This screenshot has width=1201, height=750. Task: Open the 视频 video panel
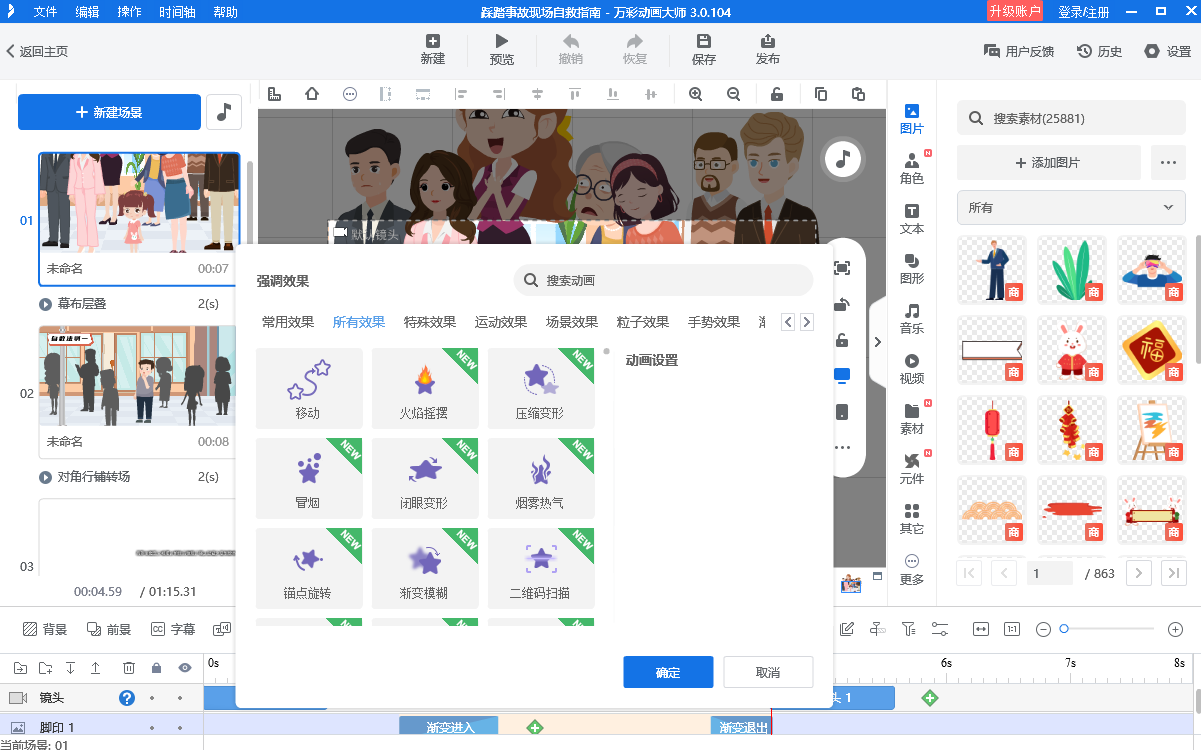click(x=911, y=369)
